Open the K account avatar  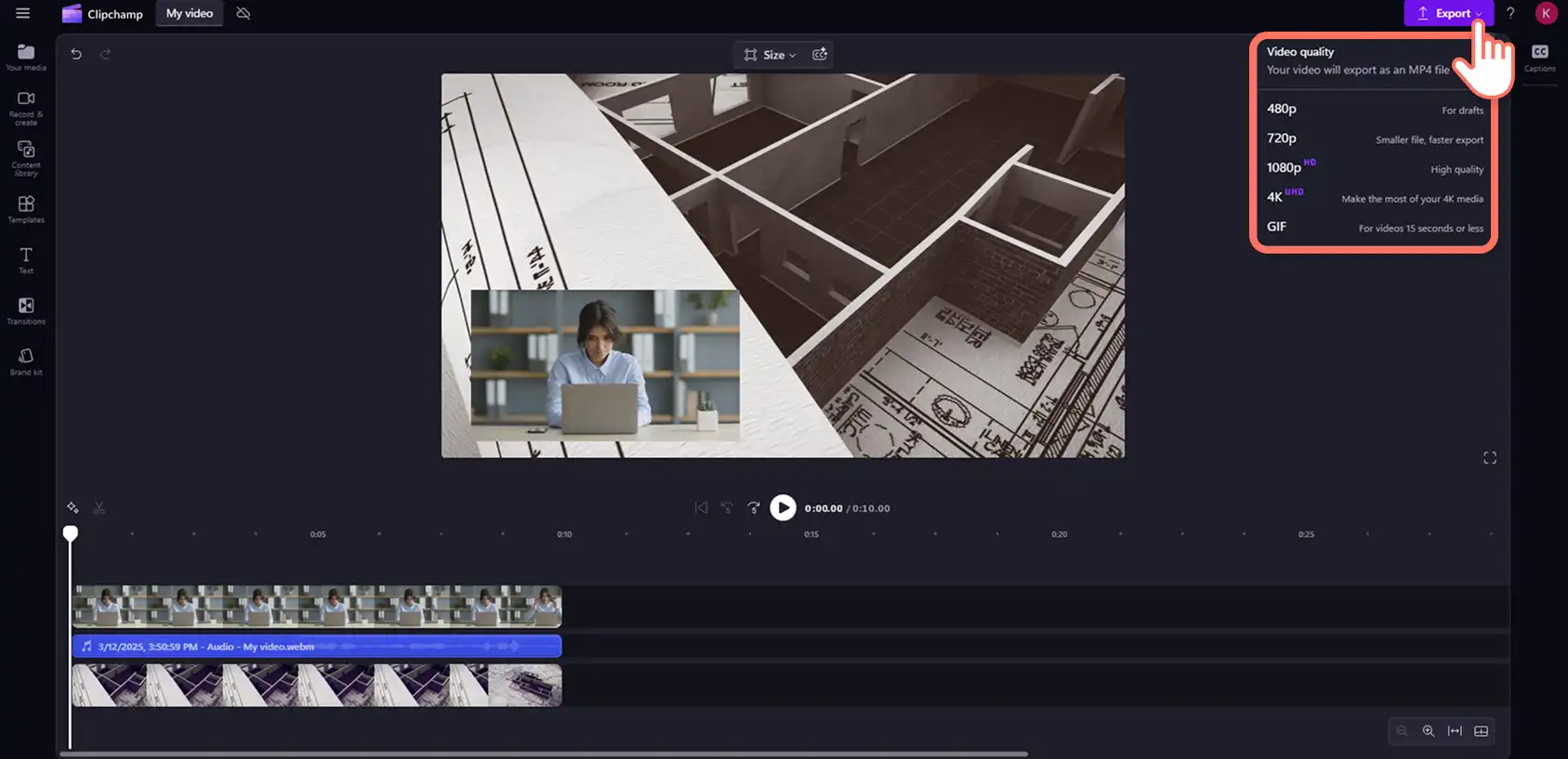point(1546,13)
